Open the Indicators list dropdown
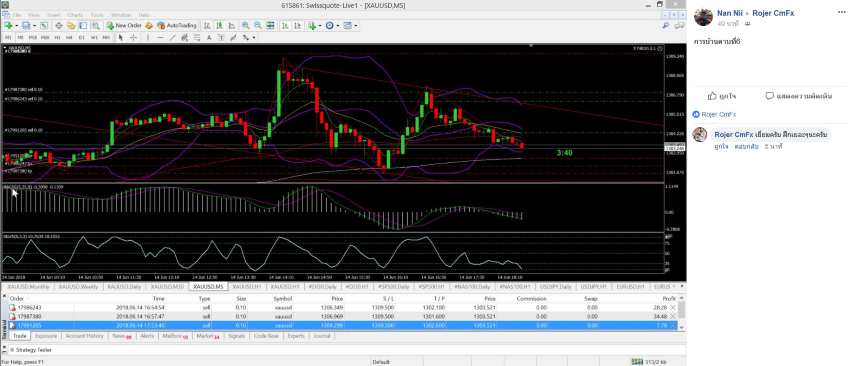 coord(313,26)
